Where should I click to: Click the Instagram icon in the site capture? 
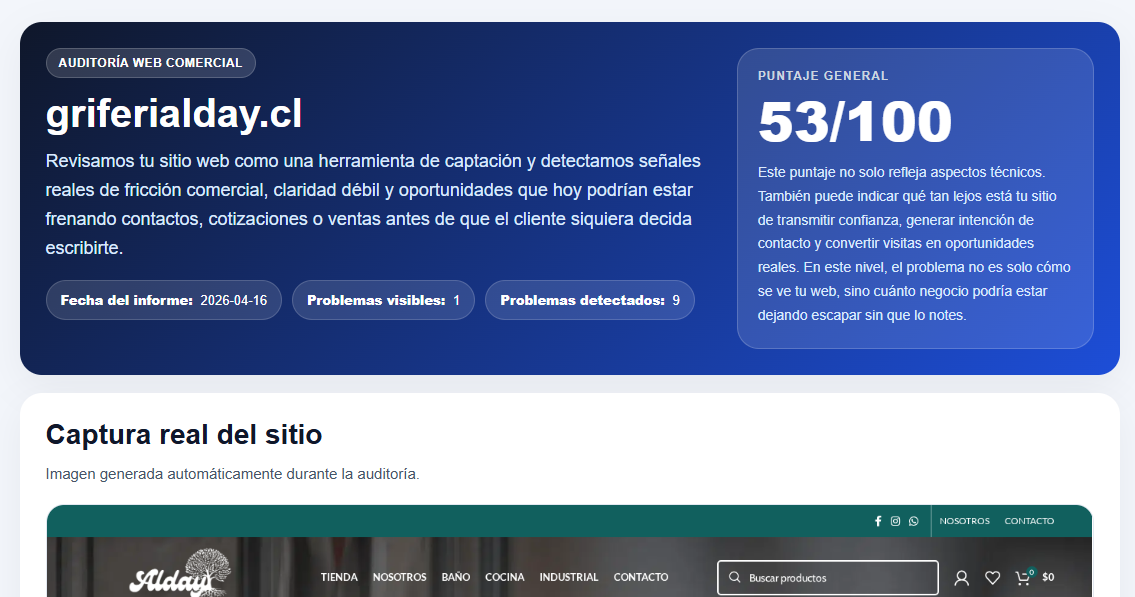point(895,521)
